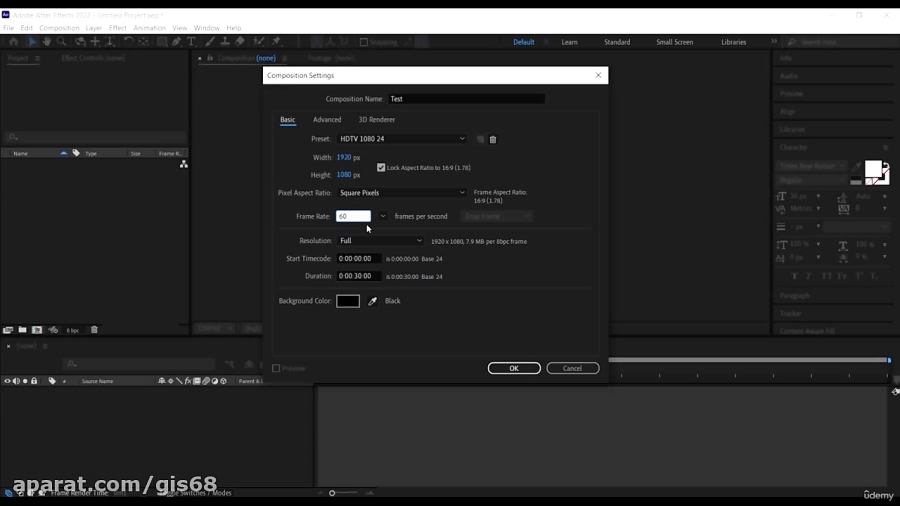Toggle the audio speaker column in timeline
The image size is (900, 506).
(x=16, y=381)
